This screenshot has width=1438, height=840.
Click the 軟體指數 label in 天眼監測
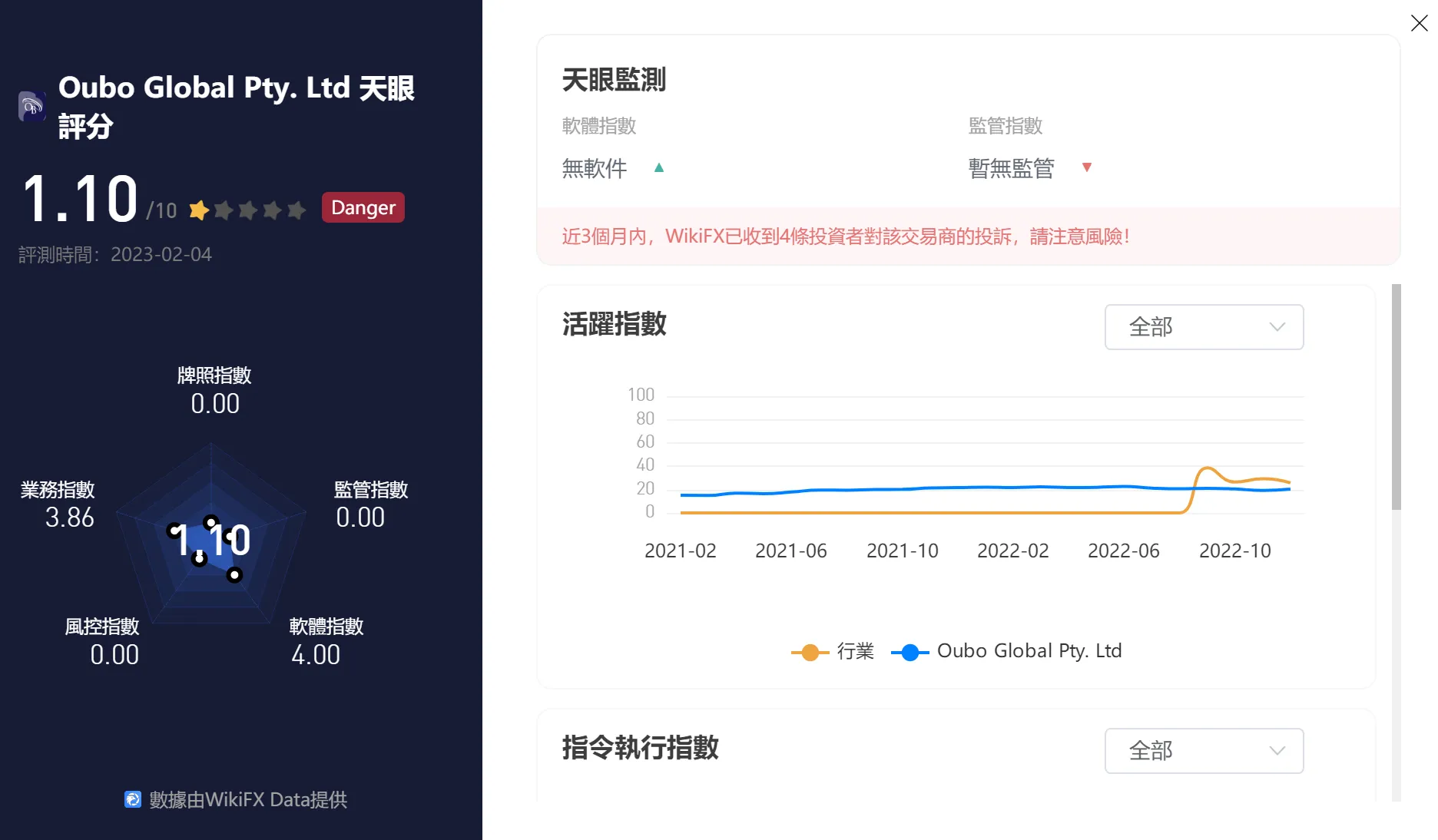[x=599, y=126]
